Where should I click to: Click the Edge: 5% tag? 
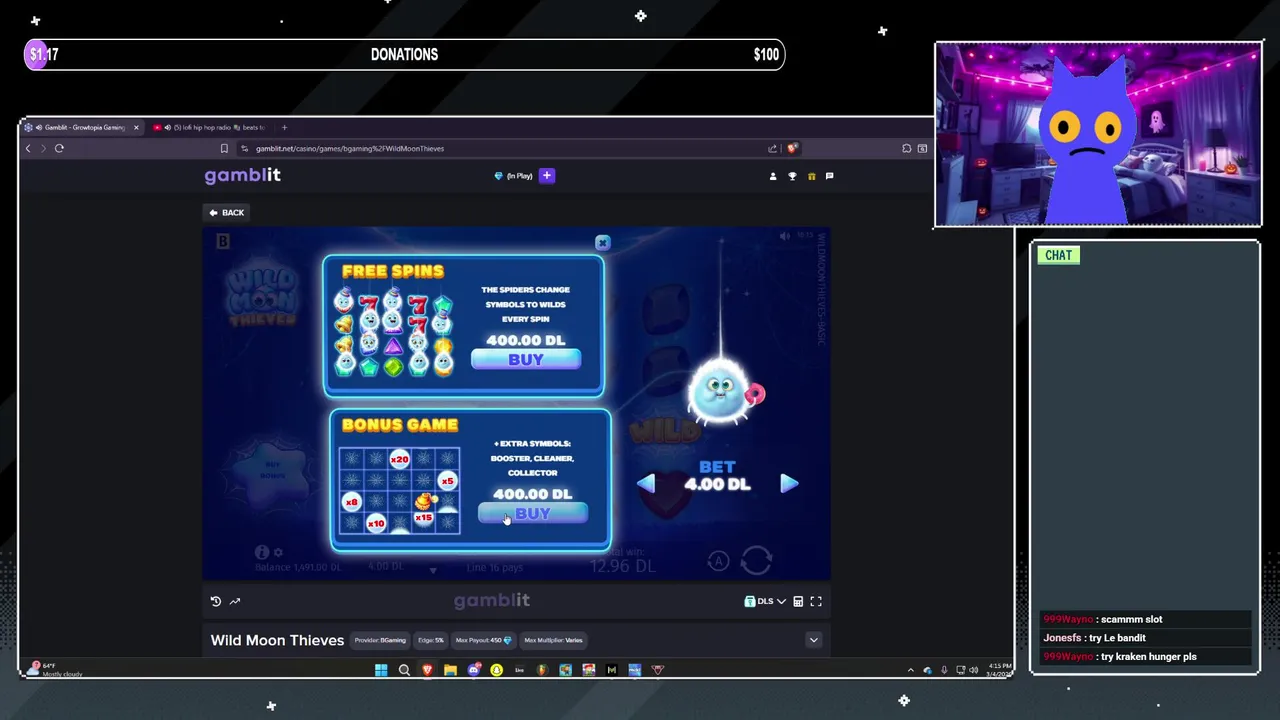(431, 640)
